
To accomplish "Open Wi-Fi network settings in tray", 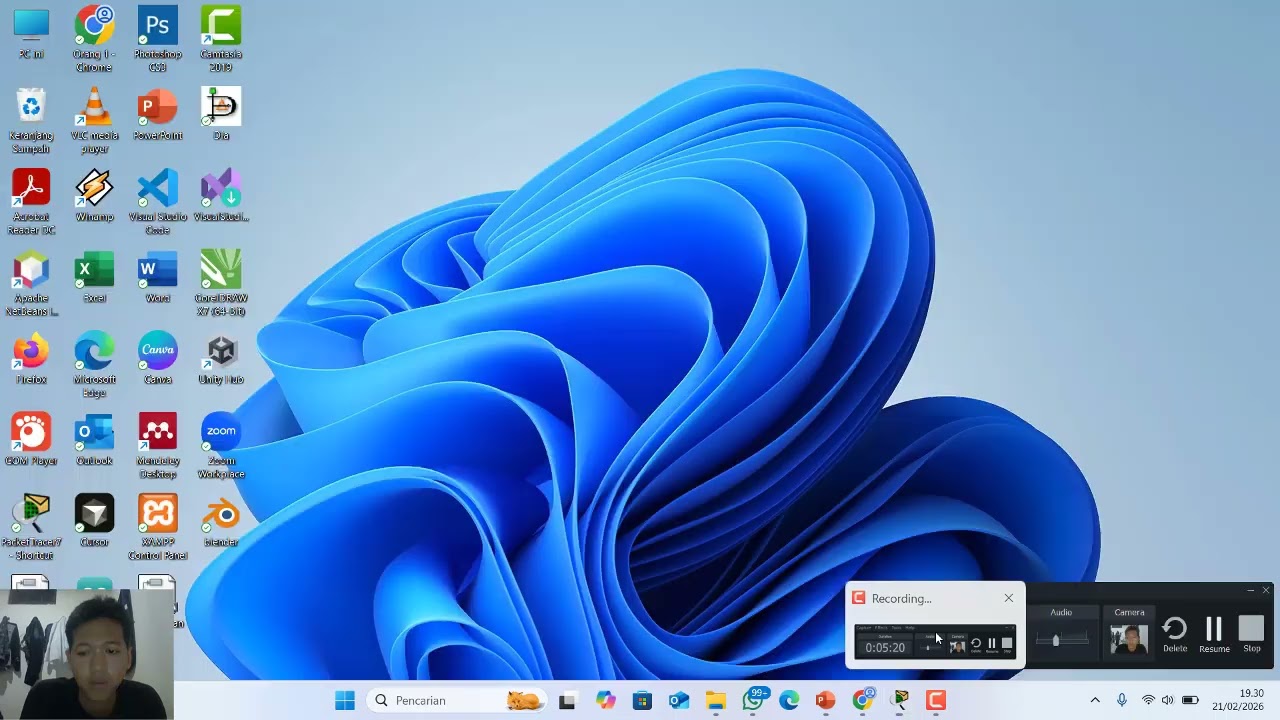I will tap(1148, 700).
